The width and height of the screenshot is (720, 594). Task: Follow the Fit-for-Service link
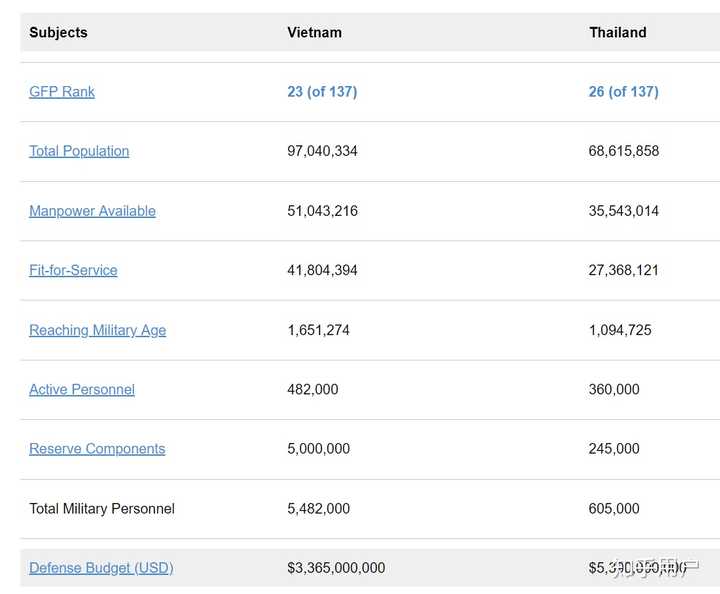click(73, 270)
